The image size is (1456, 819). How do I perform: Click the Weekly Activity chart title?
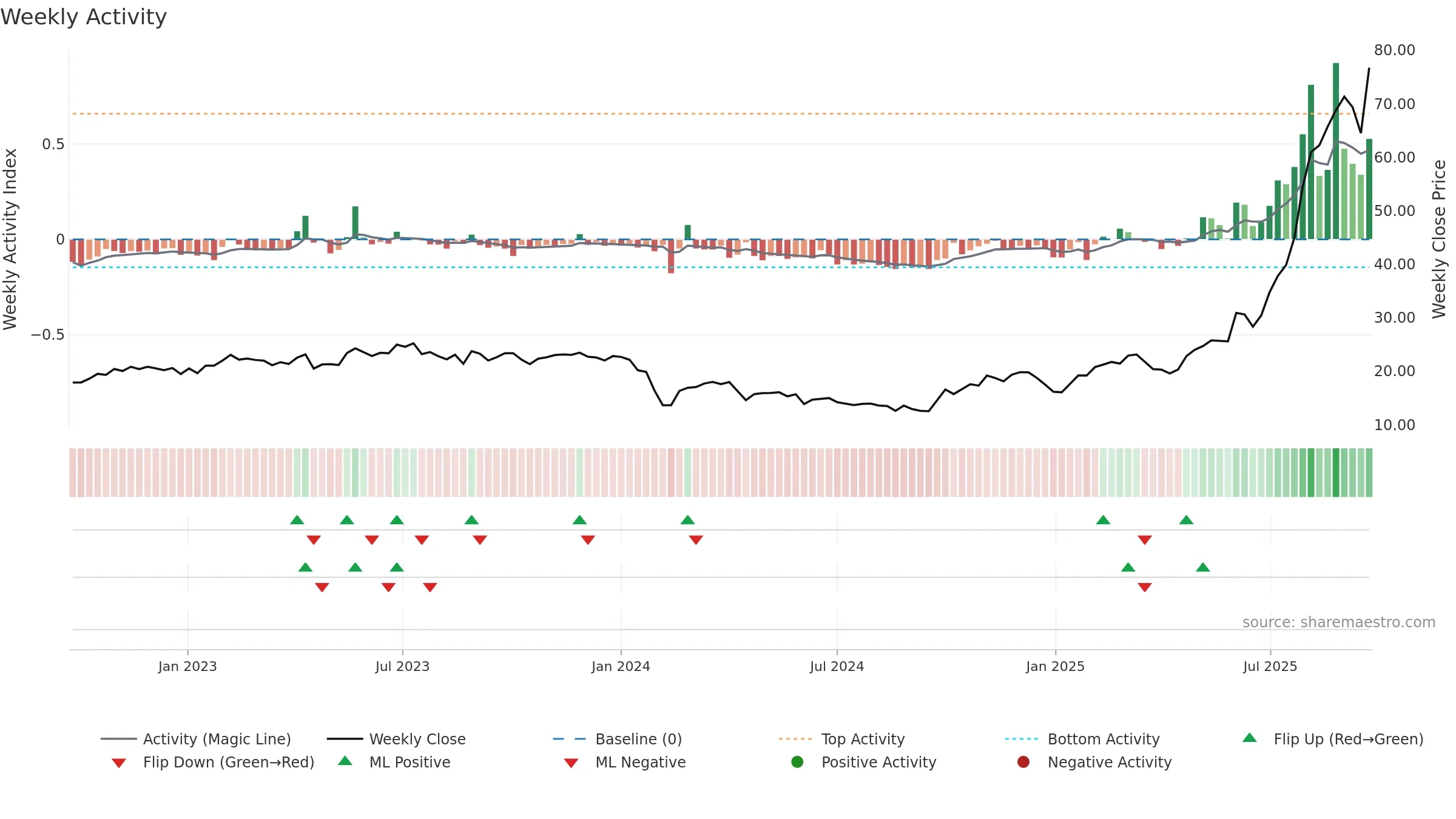tap(84, 17)
